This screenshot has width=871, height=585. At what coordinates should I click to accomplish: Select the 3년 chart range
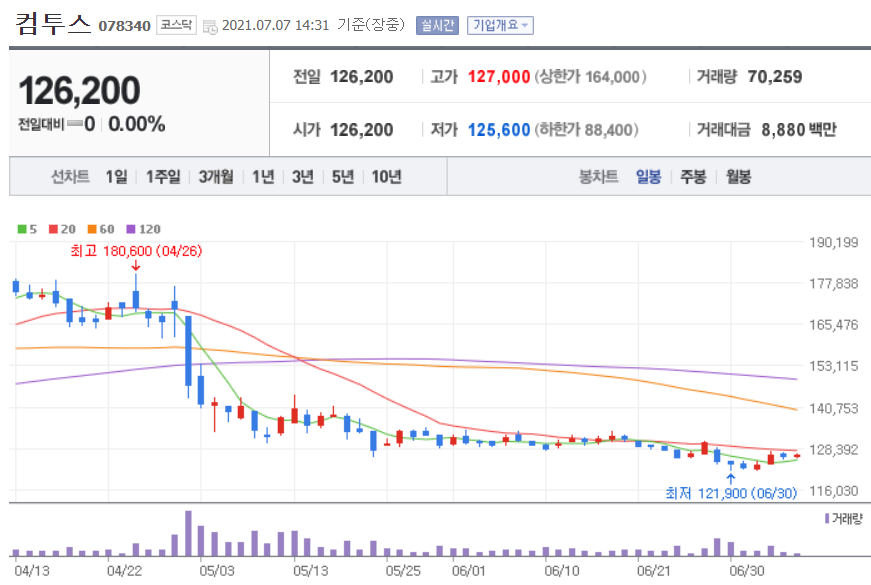[303, 177]
